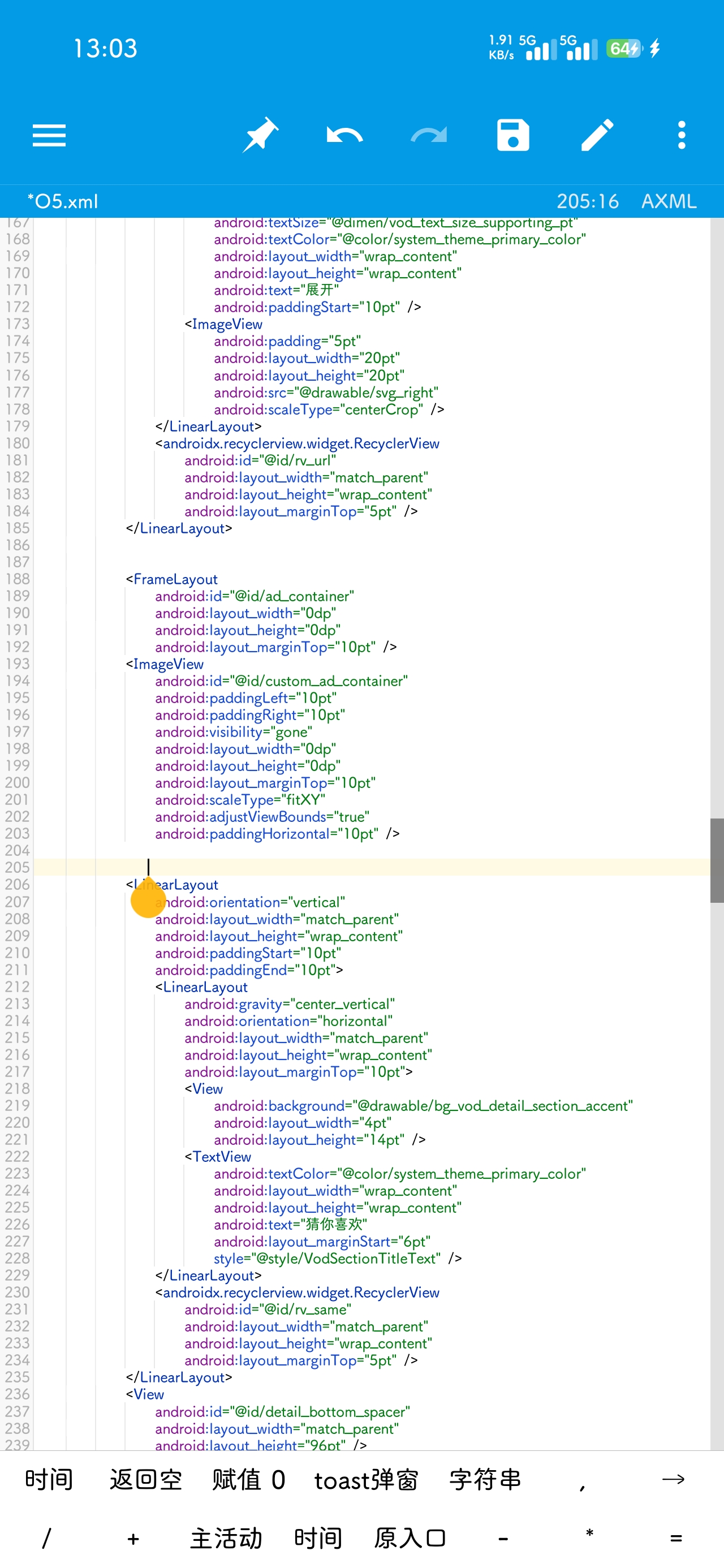This screenshot has width=724, height=1568.
Task: Click android:gravity="center_vertical" line
Action: (x=289, y=1003)
